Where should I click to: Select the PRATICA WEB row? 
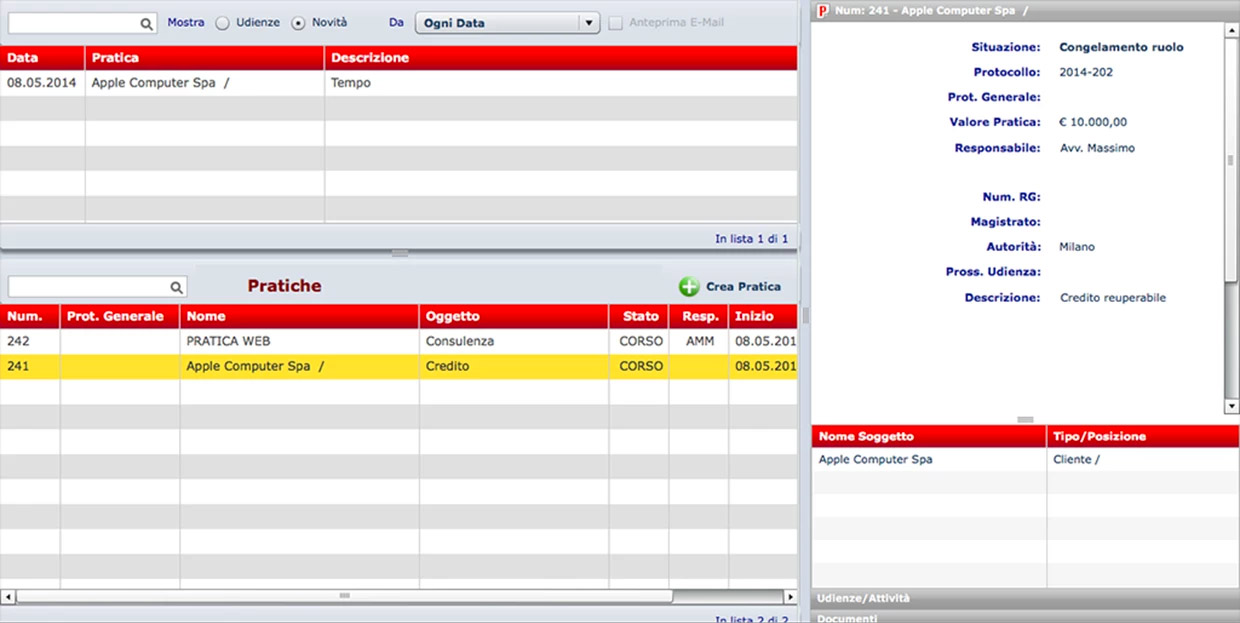399,341
